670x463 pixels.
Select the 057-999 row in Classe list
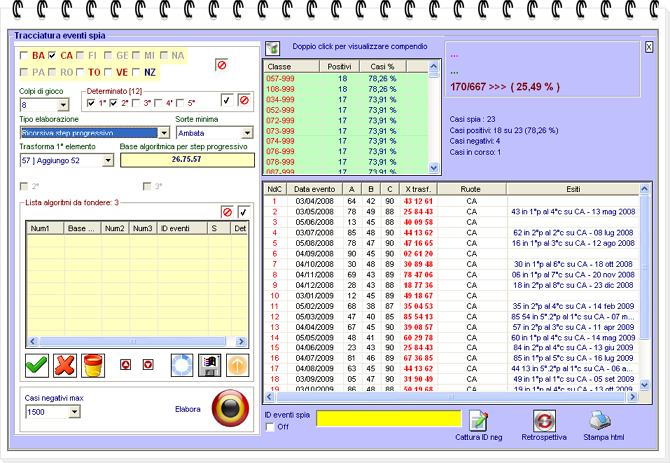(x=280, y=77)
